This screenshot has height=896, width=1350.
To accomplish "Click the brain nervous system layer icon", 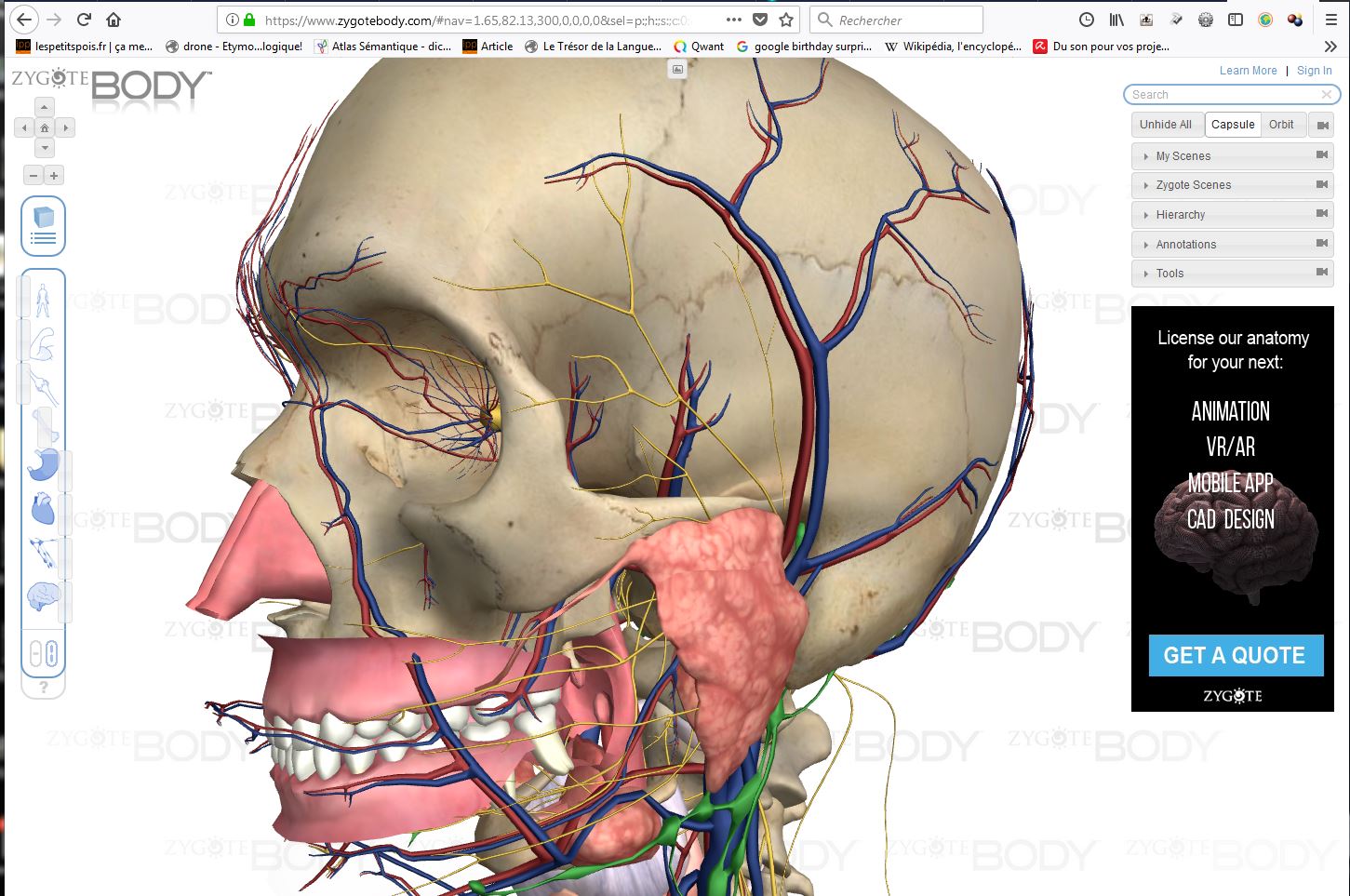I will pos(43,596).
